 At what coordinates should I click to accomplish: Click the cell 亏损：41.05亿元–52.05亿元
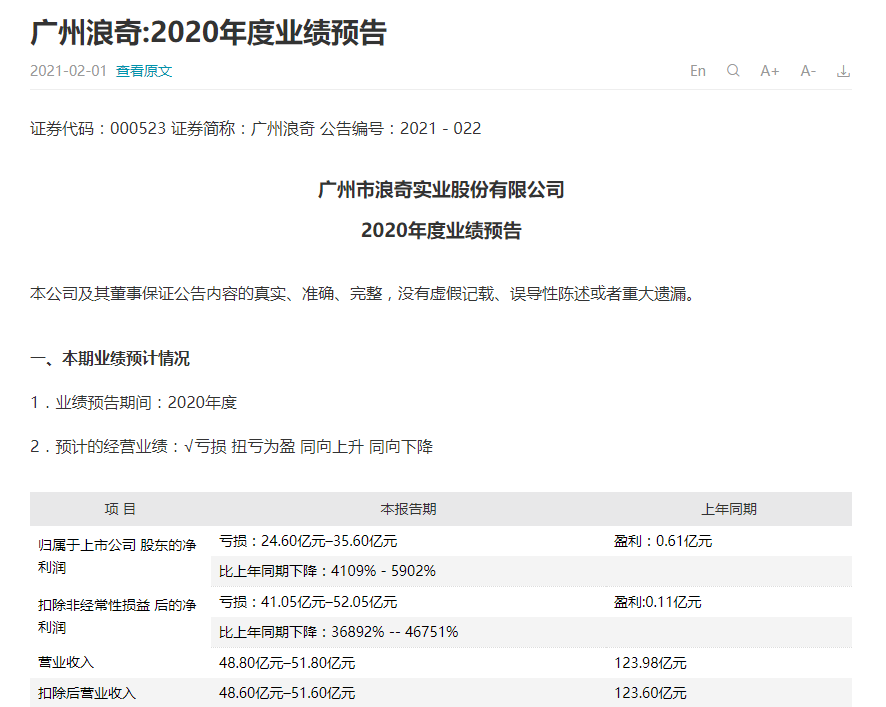(x=308, y=602)
